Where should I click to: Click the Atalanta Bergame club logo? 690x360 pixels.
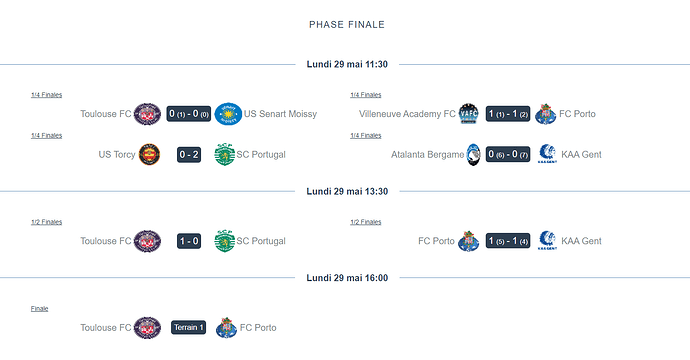click(473, 154)
